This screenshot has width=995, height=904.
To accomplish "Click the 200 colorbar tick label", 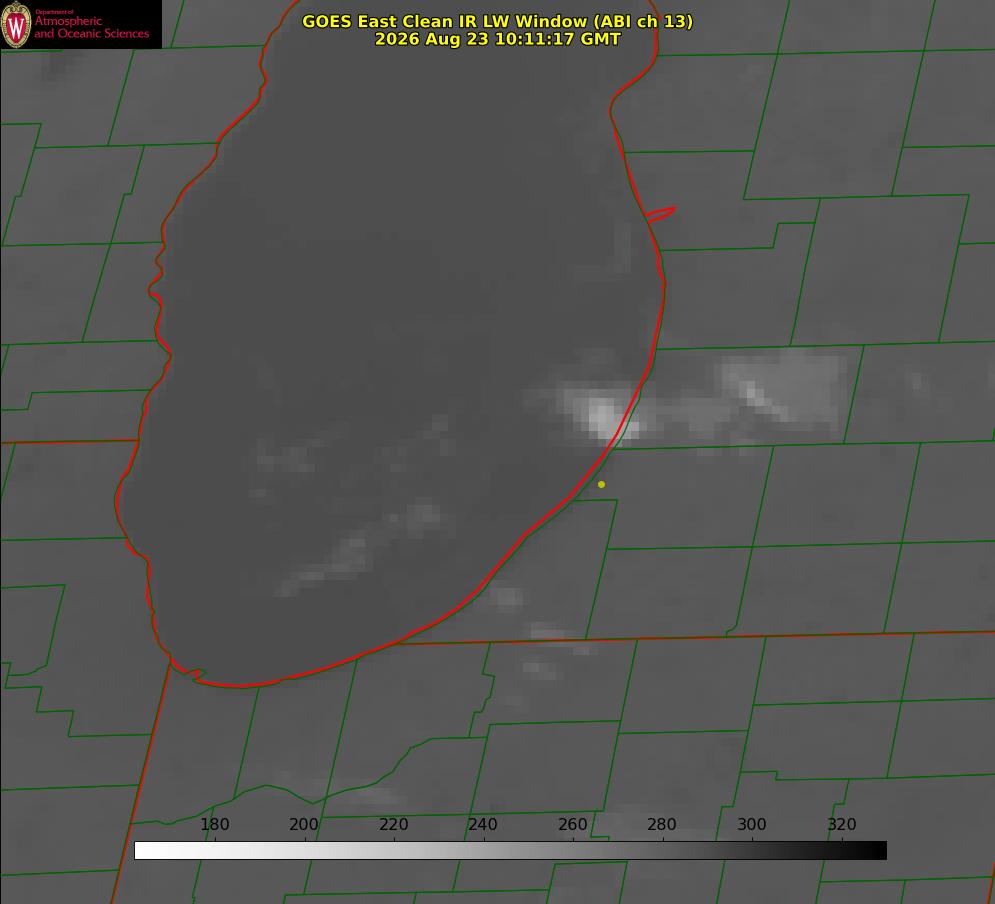I will [x=304, y=824].
